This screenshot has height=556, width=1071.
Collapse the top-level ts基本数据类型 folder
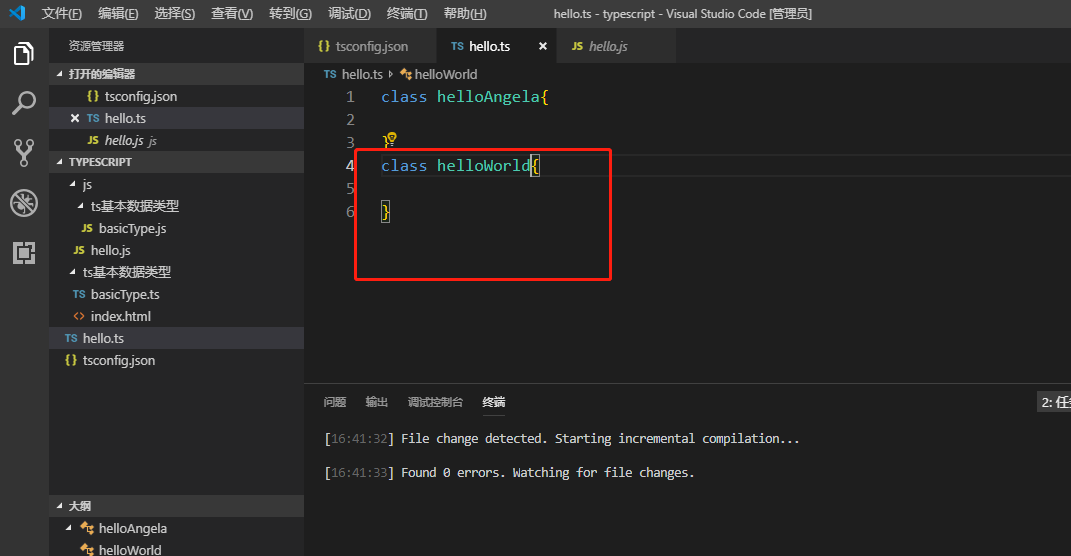(x=72, y=272)
